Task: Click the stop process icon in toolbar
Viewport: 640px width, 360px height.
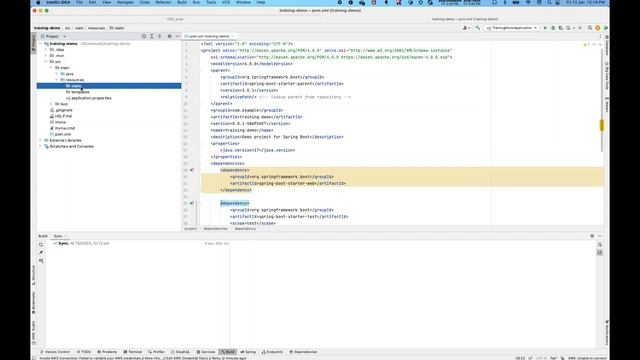Action: pyautogui.click(x=580, y=28)
